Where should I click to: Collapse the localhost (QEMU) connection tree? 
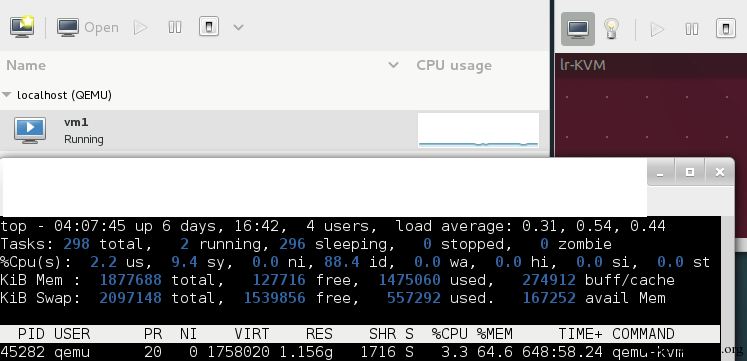click(x=6, y=95)
